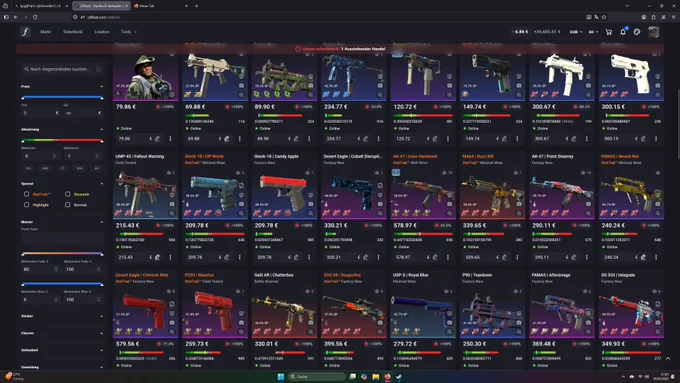The image size is (680, 383).
Task: Collapse the Spezial filter section
Action: coord(102,183)
